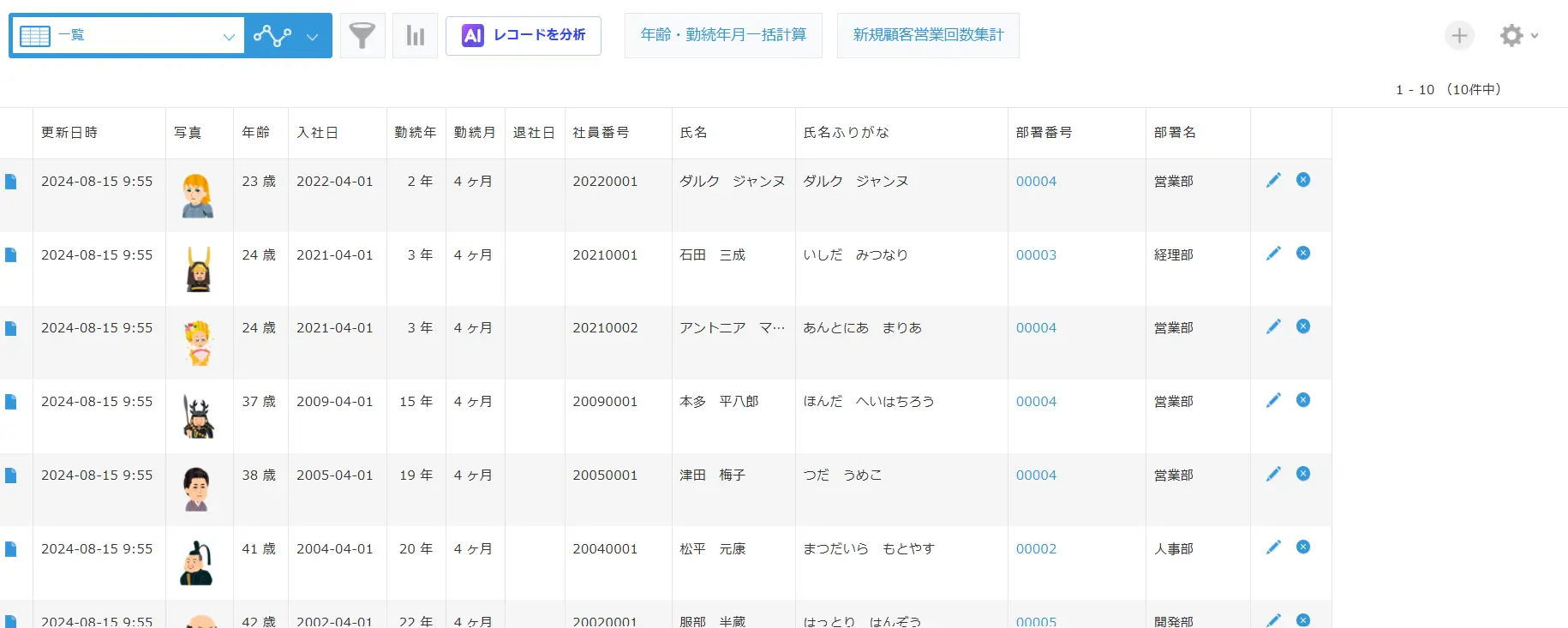The image size is (1568, 628).
Task: Open the settings gear dropdown
Action: [x=1518, y=36]
